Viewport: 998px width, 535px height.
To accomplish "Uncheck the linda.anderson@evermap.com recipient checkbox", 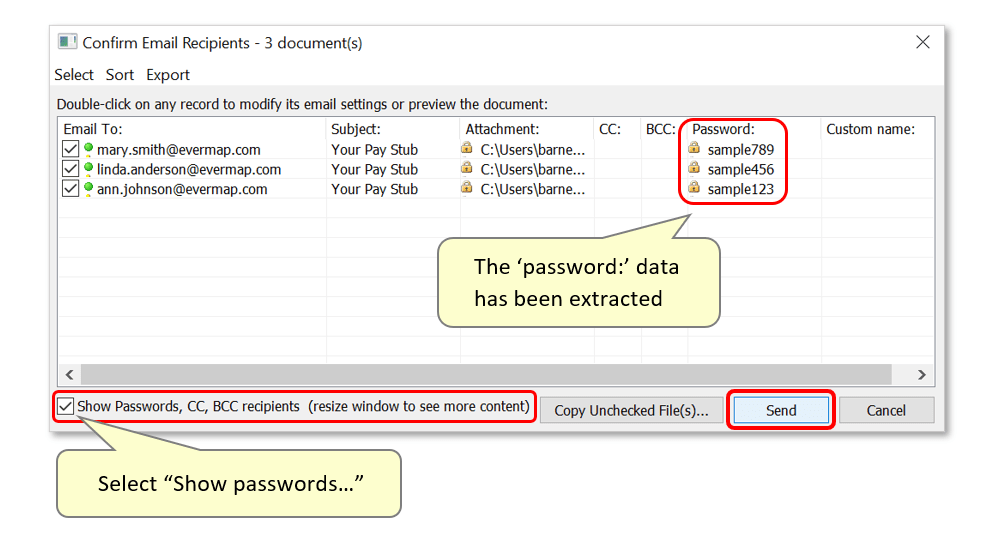I will (x=71, y=169).
